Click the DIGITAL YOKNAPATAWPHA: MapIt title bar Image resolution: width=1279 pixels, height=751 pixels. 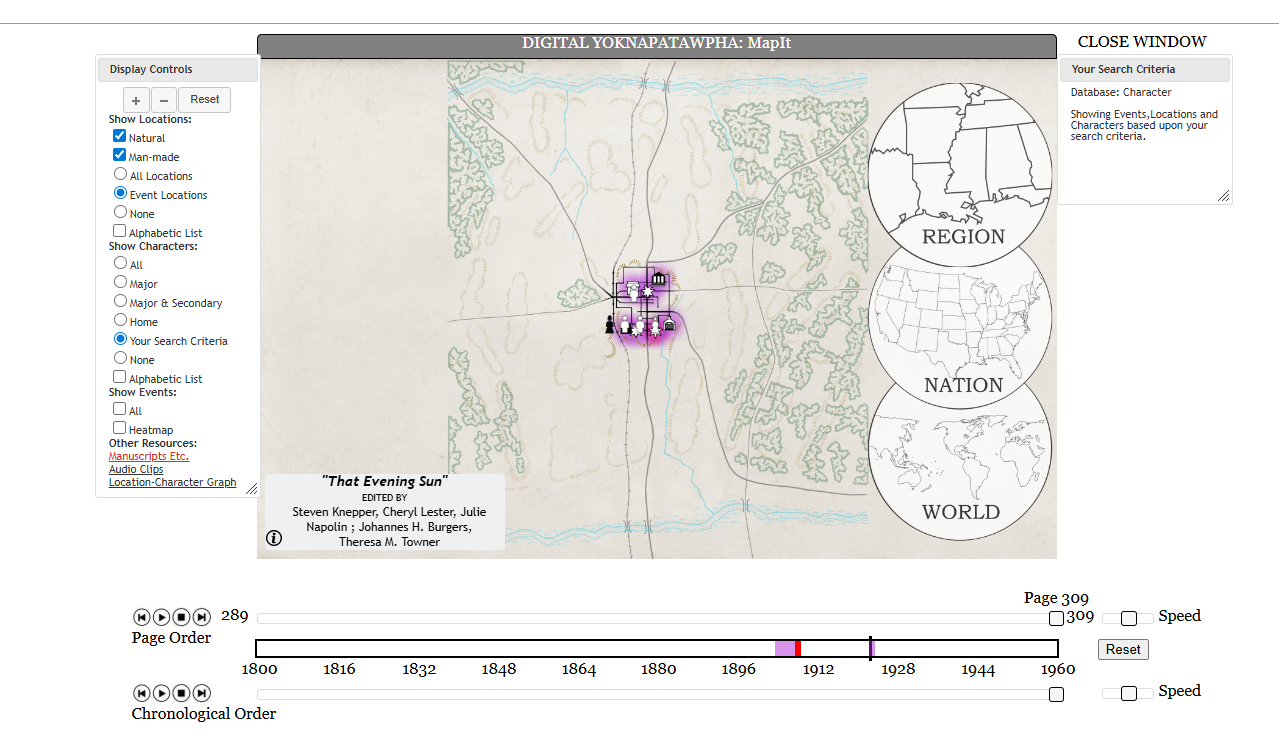coord(656,44)
